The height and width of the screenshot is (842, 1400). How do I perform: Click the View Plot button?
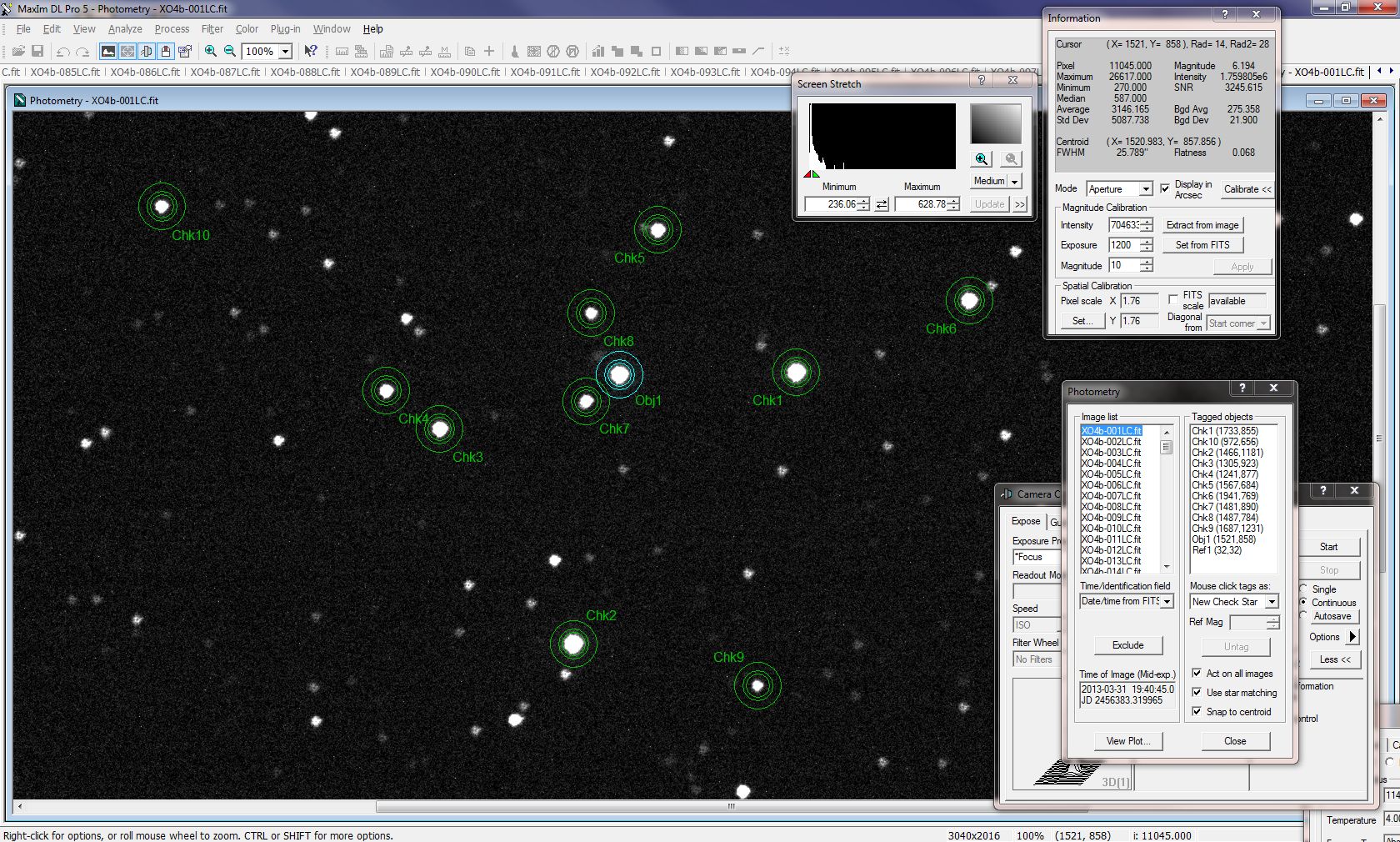1127,740
